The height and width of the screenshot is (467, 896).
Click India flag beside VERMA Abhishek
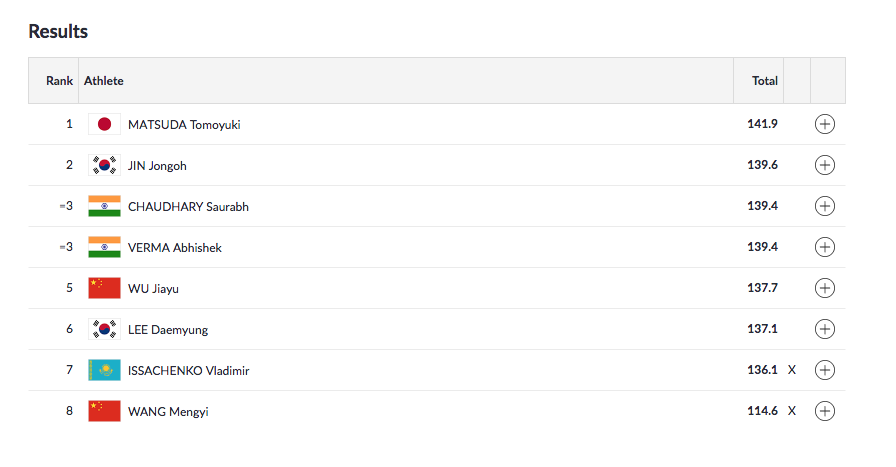(104, 248)
